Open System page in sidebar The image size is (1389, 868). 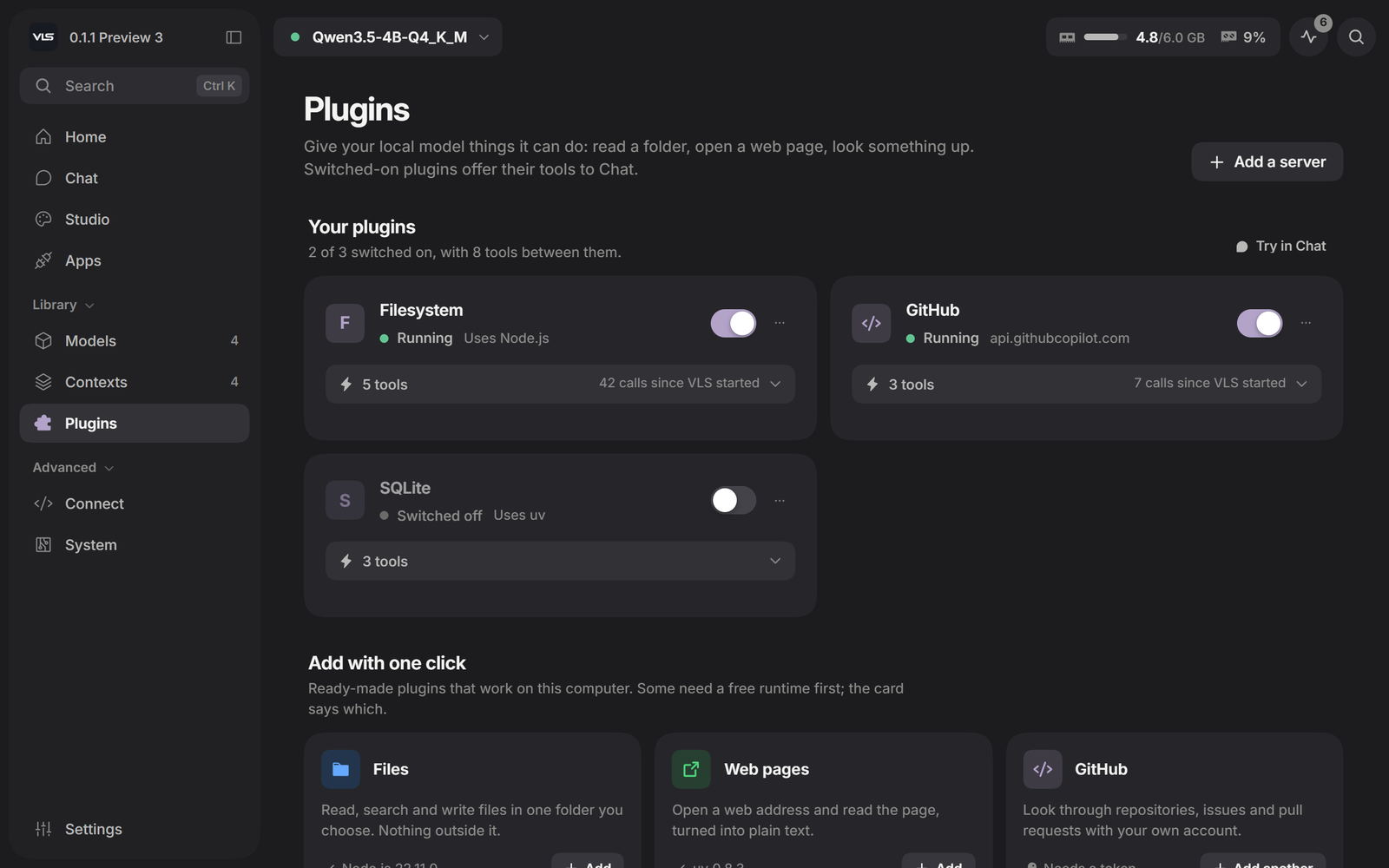tap(135, 545)
